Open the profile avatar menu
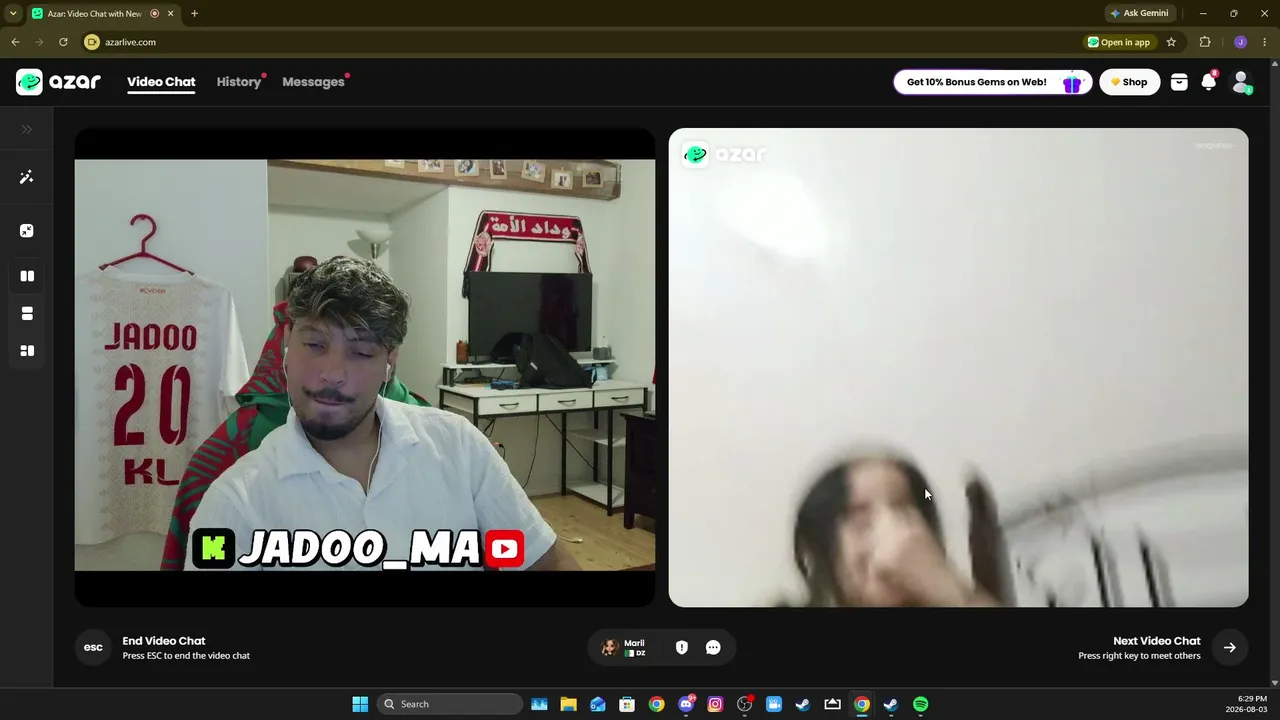 pyautogui.click(x=1241, y=82)
